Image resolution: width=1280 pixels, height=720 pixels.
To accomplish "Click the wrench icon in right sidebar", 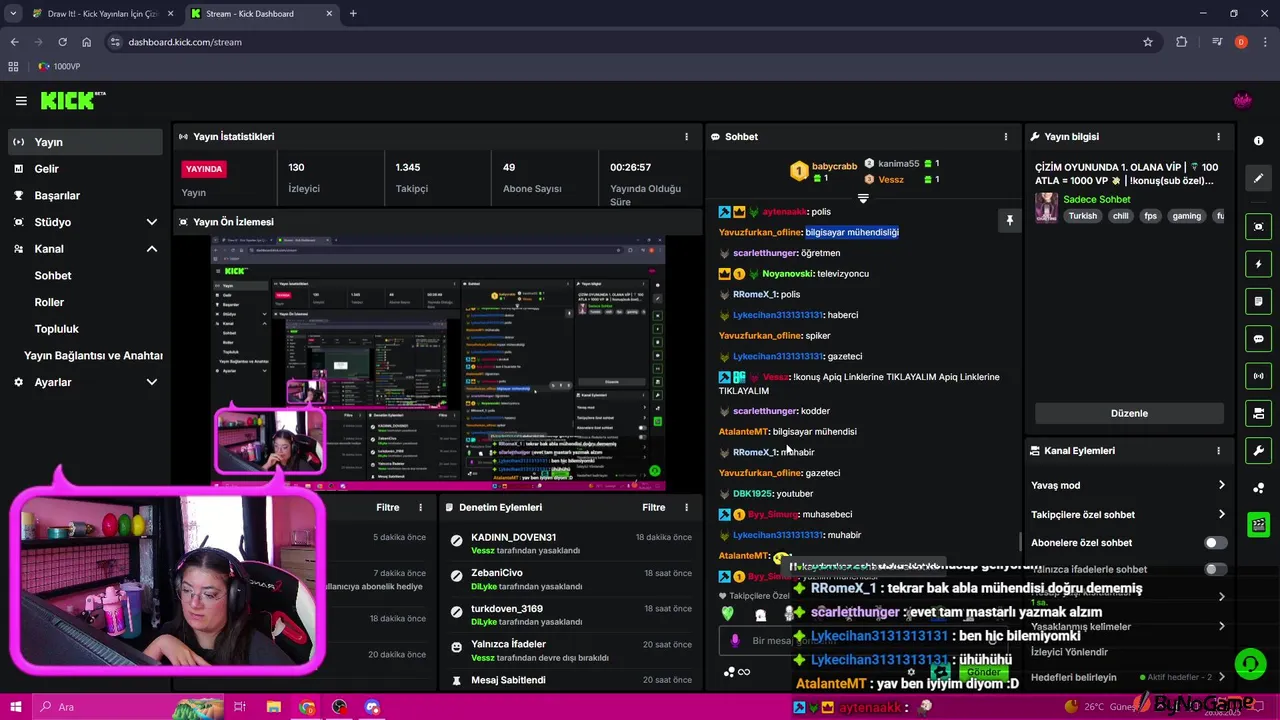I will pyautogui.click(x=1258, y=450).
